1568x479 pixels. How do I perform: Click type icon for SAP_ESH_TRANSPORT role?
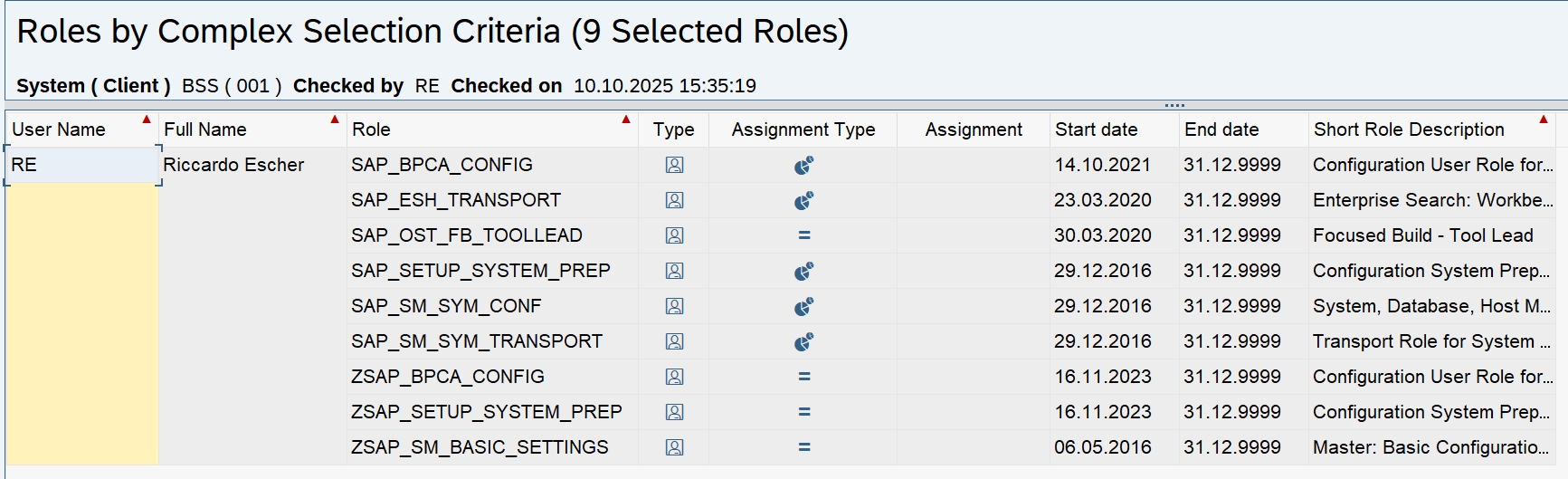[674, 200]
